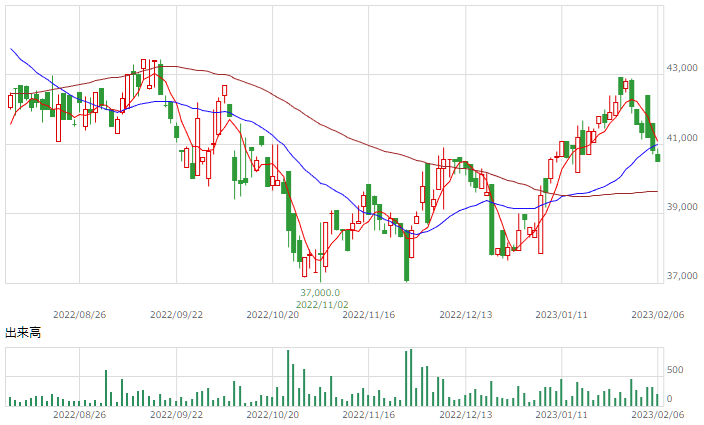Select the 2022/08/26 date under price chart

coord(79,315)
